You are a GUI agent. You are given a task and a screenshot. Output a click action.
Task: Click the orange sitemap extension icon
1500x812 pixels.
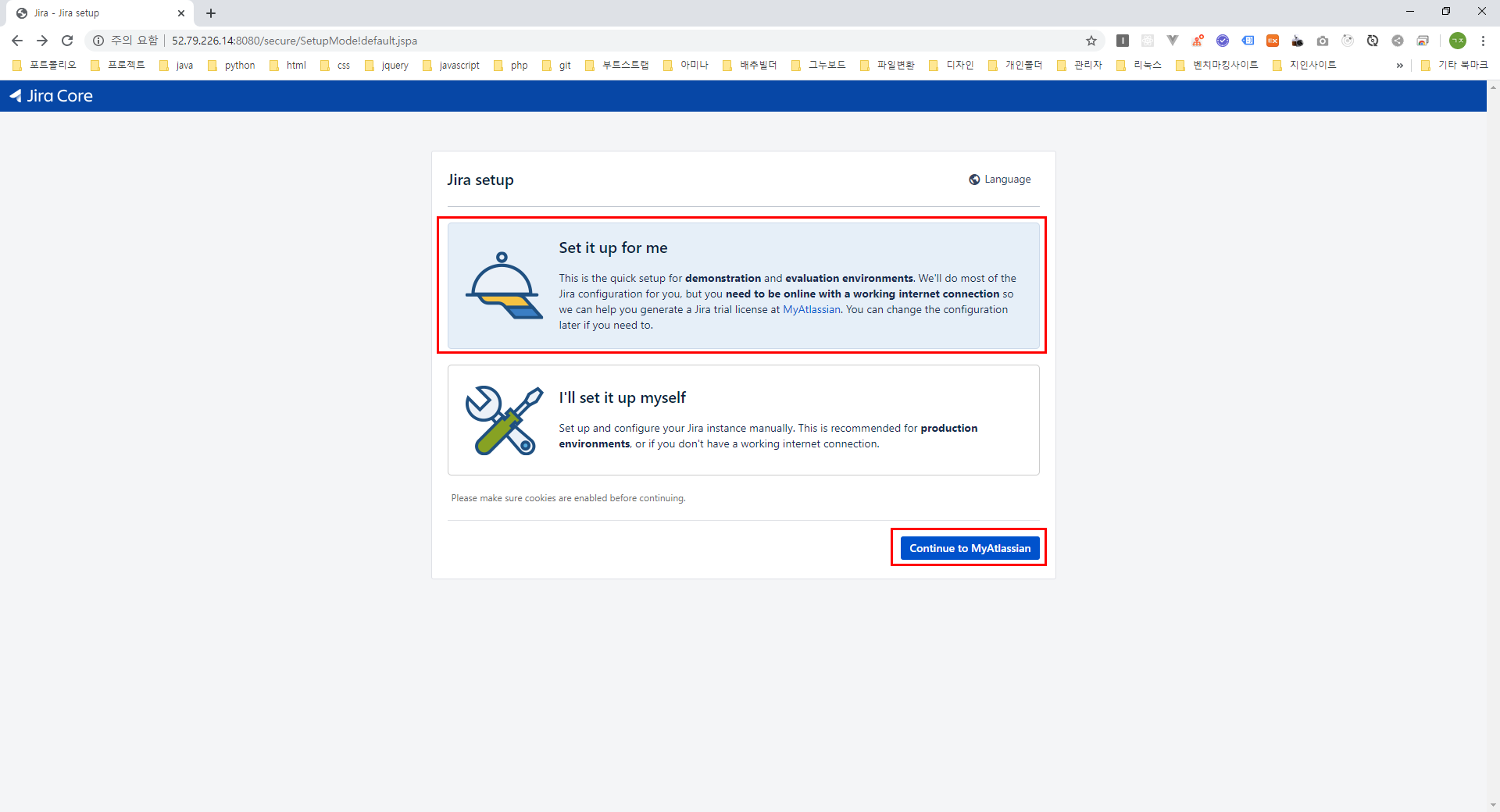[x=1198, y=41]
